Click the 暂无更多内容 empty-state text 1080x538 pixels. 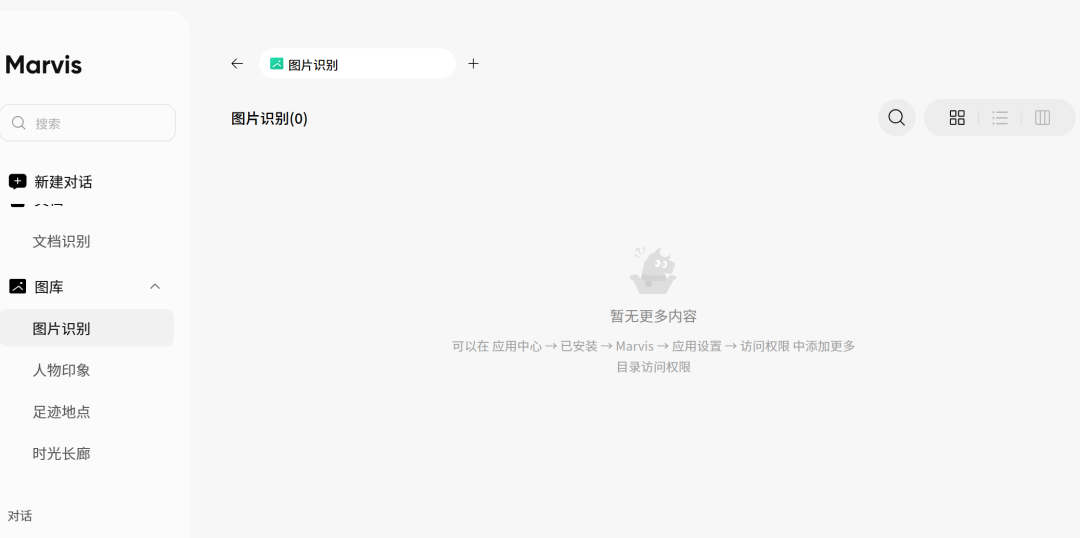[653, 316]
